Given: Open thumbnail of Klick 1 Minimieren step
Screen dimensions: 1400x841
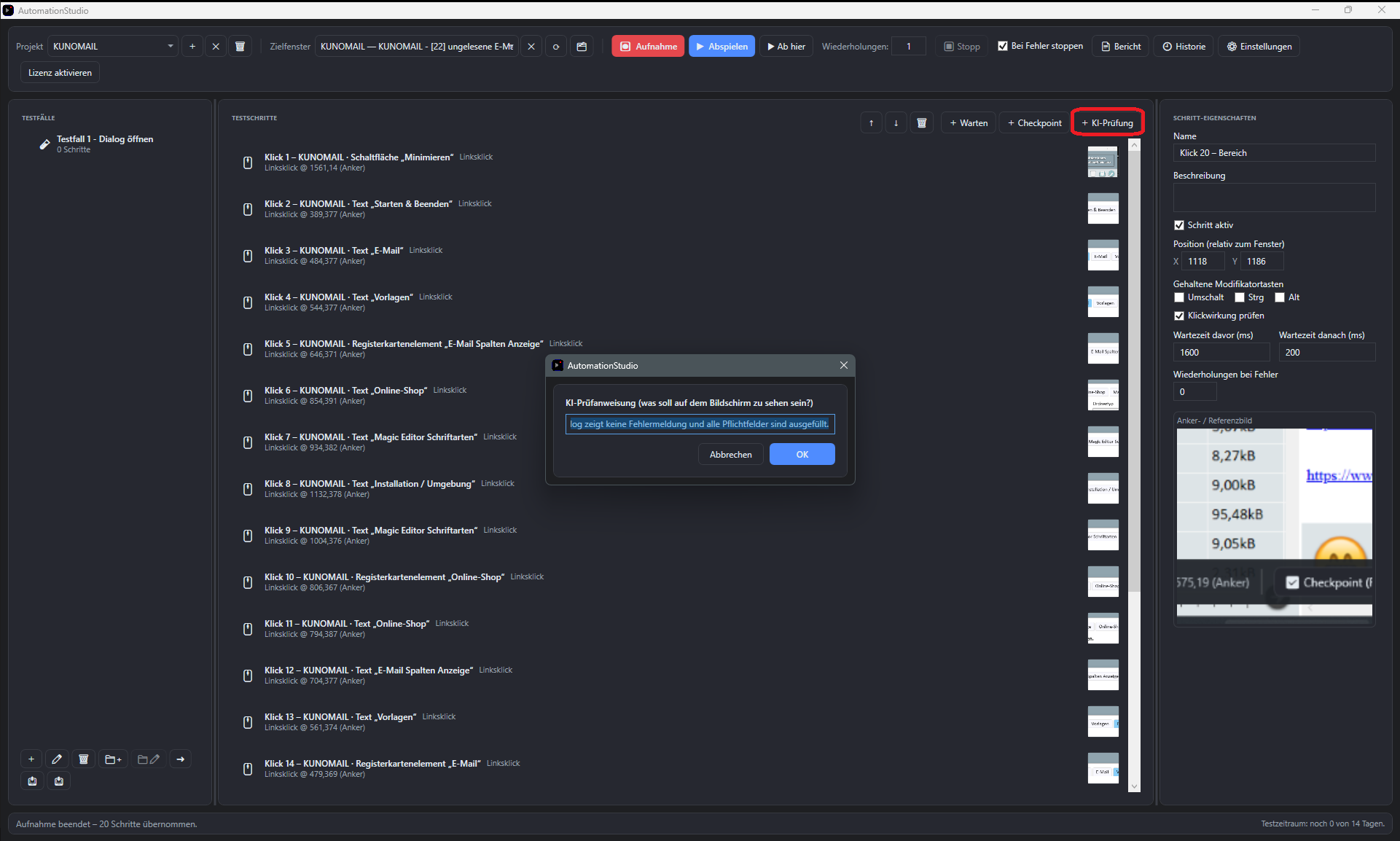Looking at the screenshot, I should pos(1103,162).
